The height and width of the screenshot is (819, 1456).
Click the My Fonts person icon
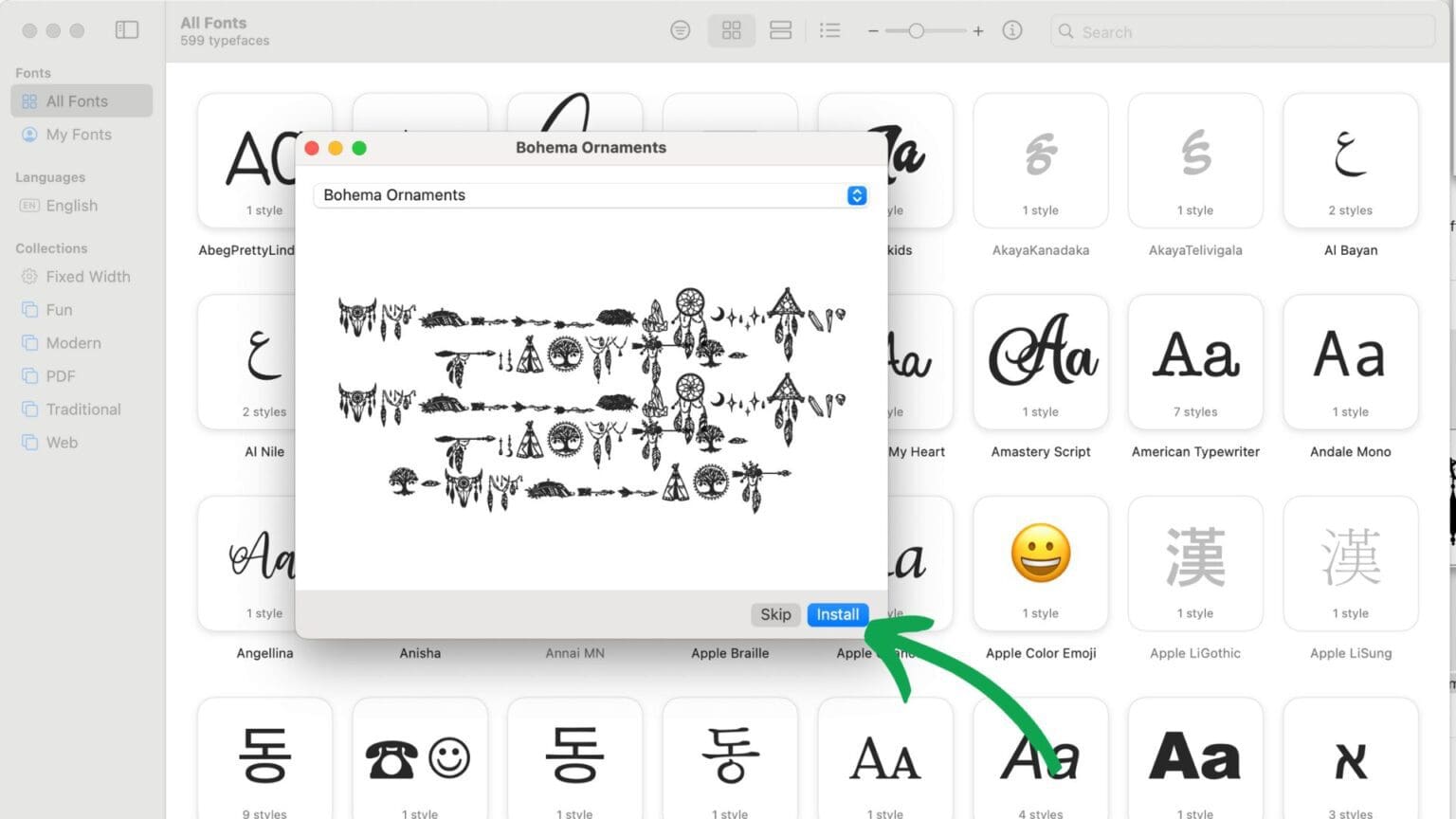[29, 135]
